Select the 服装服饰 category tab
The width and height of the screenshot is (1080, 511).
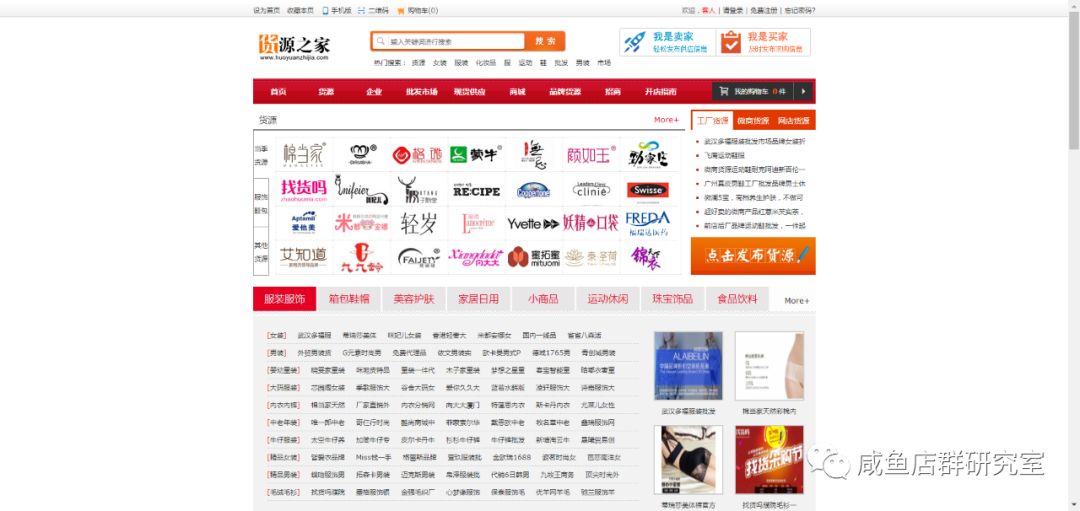coord(284,299)
